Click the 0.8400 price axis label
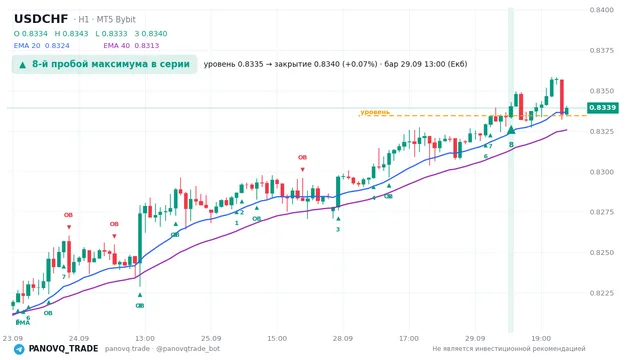640x360 pixels. [x=601, y=10]
